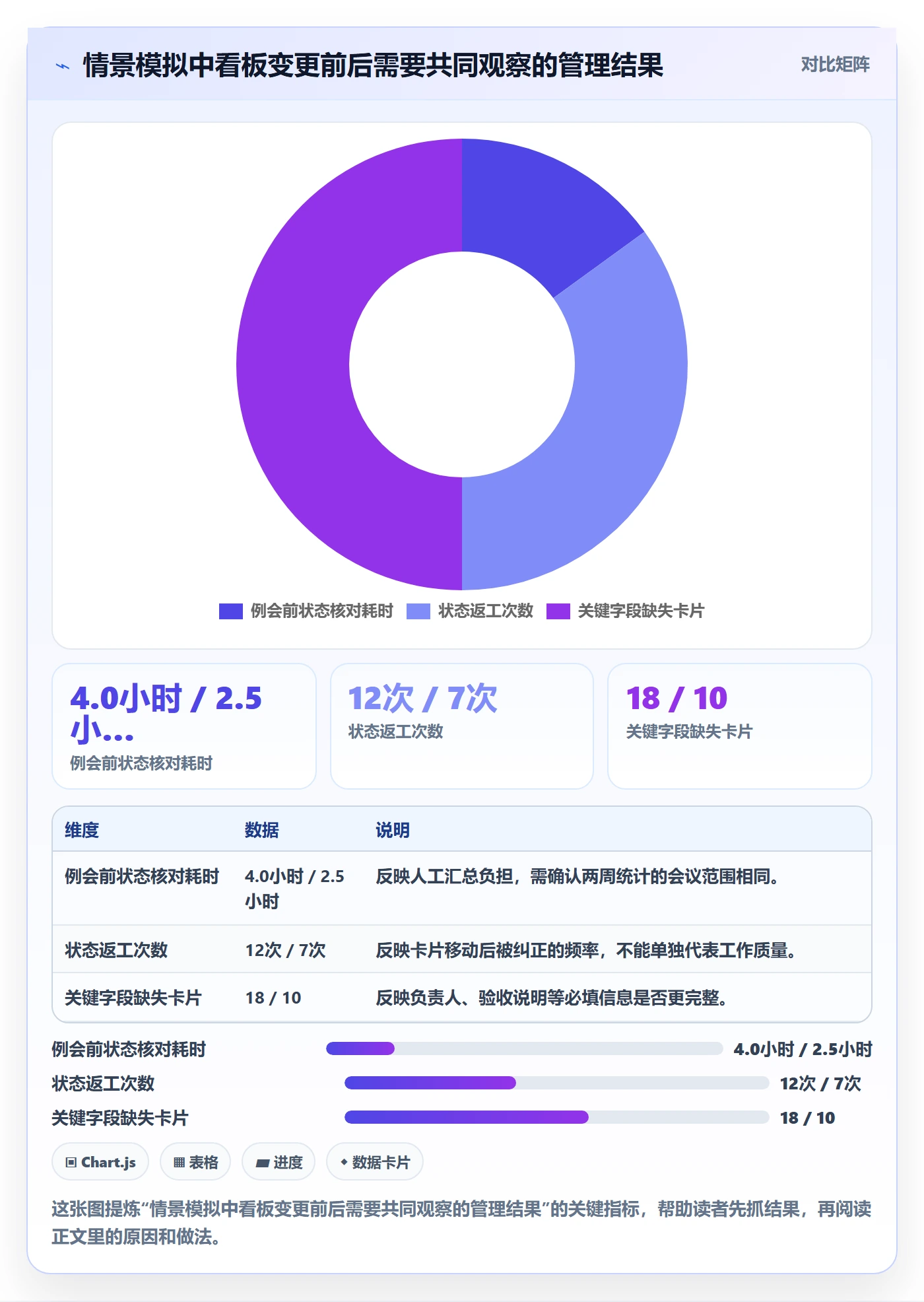Image resolution: width=924 pixels, height=1302 pixels.
Task: Click the 18 / 10 table data cell
Action: pyautogui.click(x=273, y=998)
